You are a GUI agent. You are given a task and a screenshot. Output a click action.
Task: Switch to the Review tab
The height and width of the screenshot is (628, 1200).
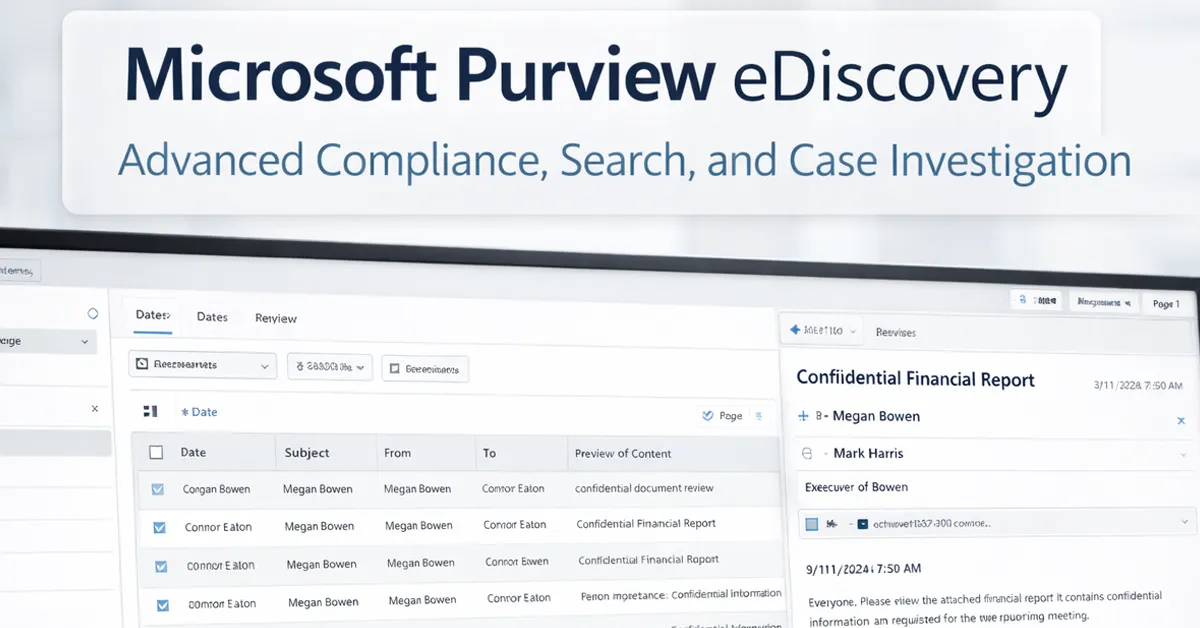275,318
